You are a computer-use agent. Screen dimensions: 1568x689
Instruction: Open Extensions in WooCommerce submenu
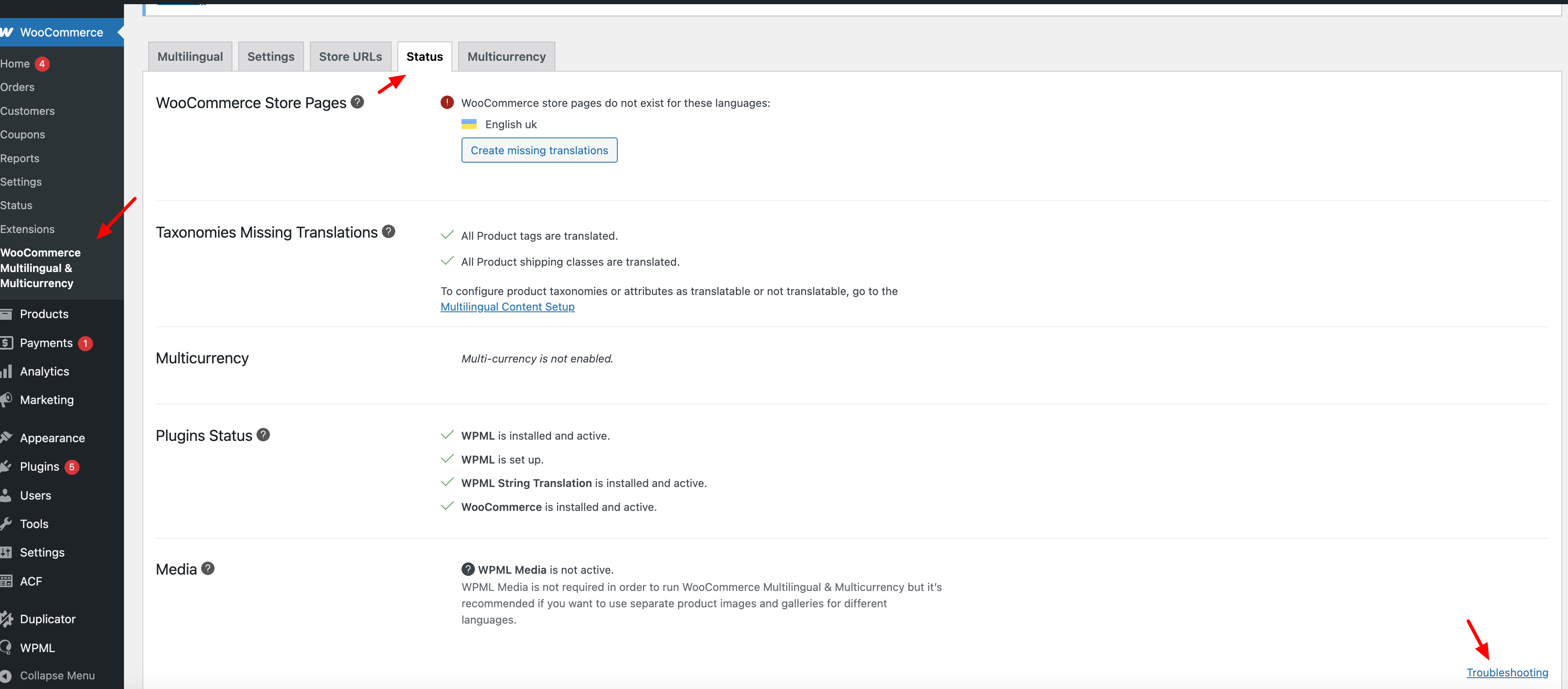click(27, 229)
